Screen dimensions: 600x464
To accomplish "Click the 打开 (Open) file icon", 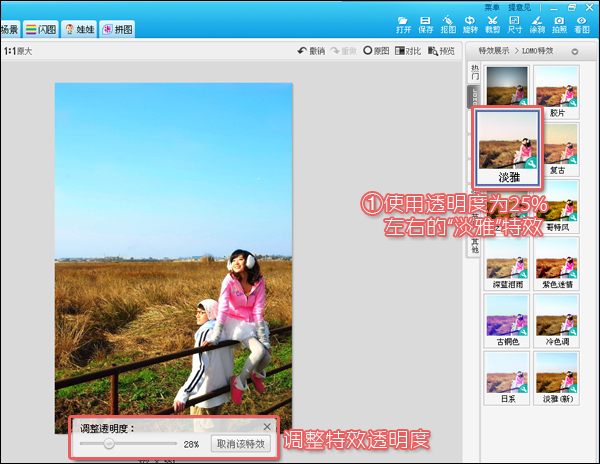I will pos(403,24).
